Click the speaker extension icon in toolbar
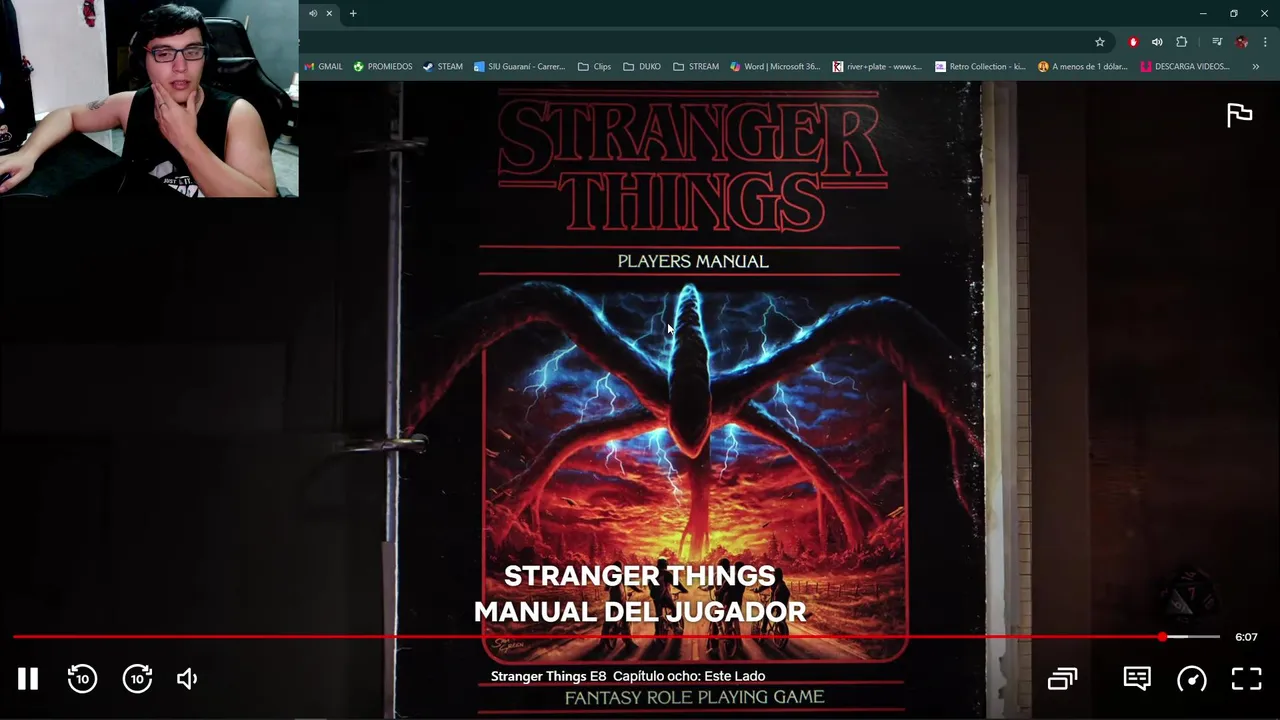Screen dimensions: 1280x720 point(1157,42)
